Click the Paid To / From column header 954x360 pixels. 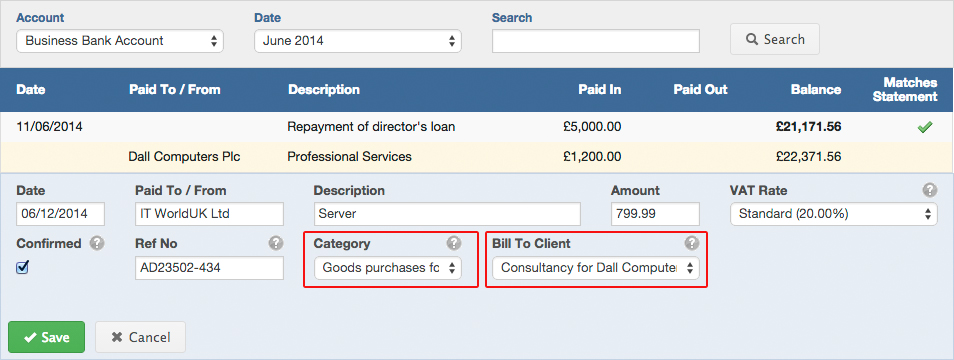coord(175,89)
